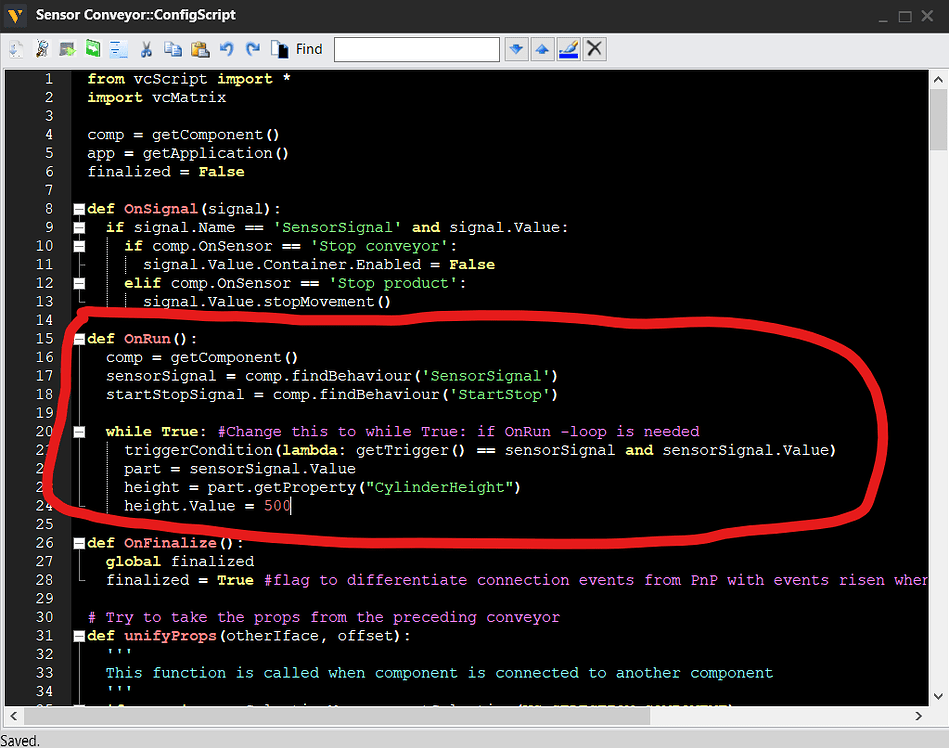Copy selection with the copy icon
Image resolution: width=949 pixels, height=748 pixels.
tap(173, 49)
